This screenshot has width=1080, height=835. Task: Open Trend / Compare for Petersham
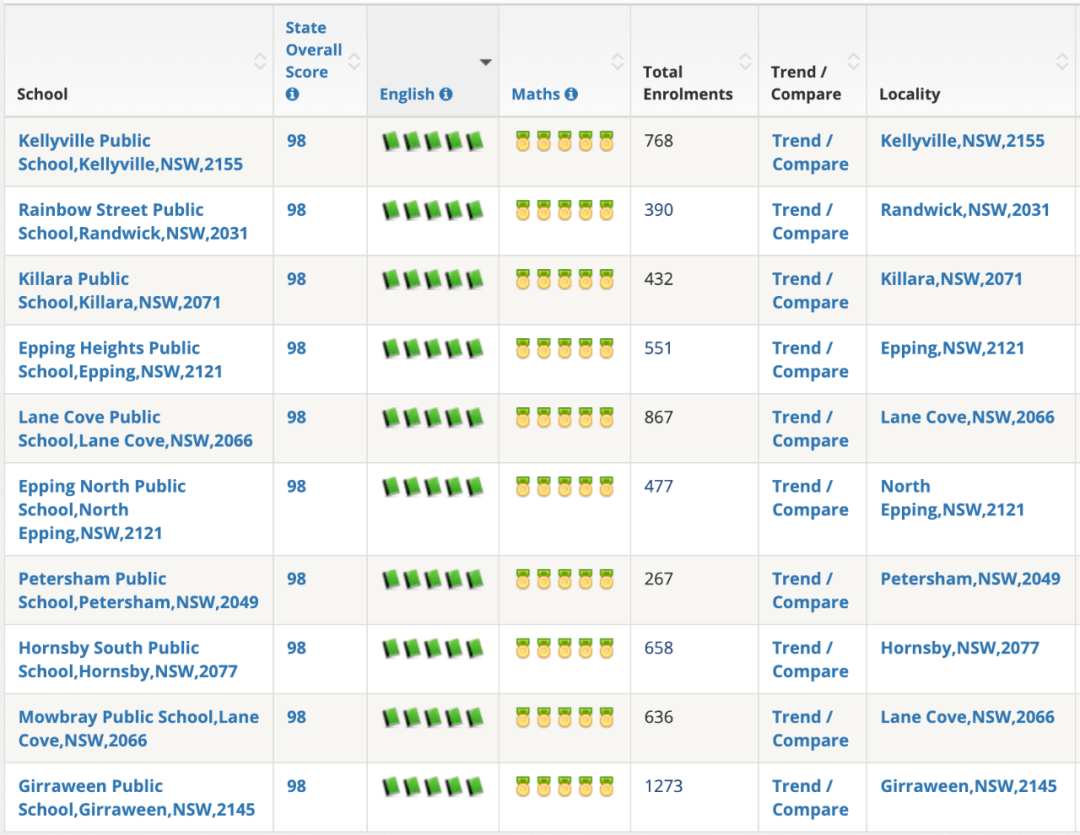810,590
